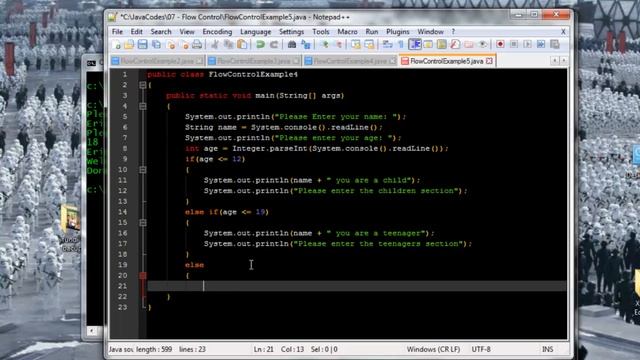Toggle Folder as Workspace toolbar icon
The image size is (640, 360).
pos(469,44)
